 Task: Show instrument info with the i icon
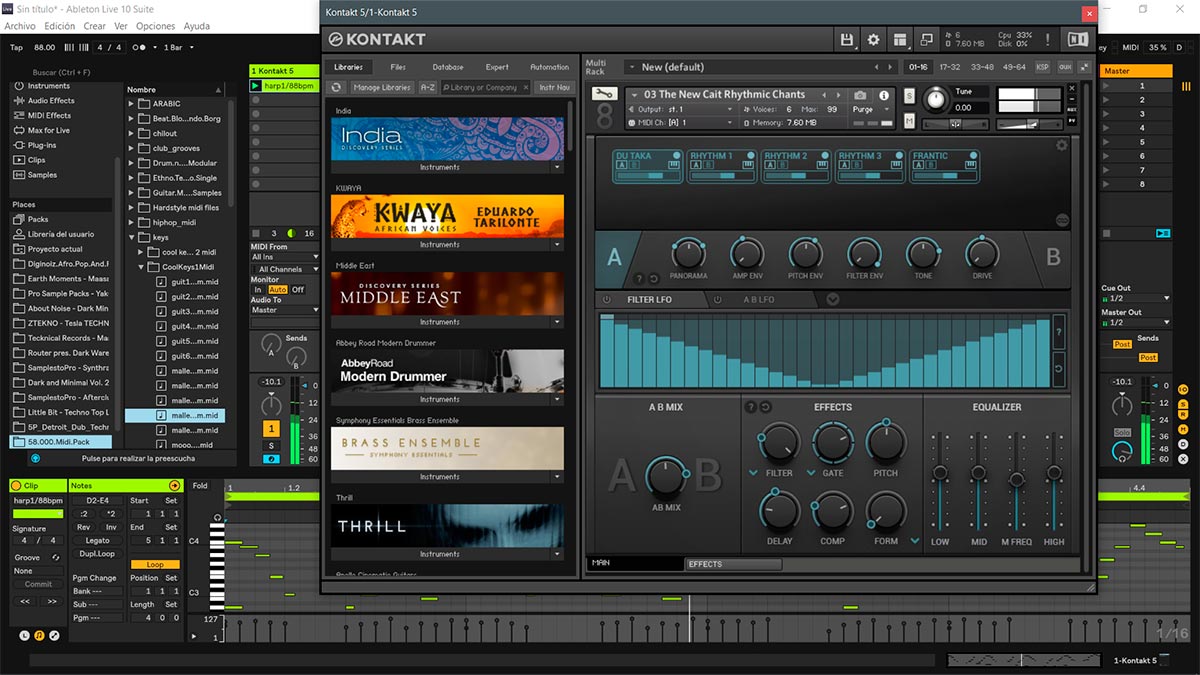pos(883,95)
